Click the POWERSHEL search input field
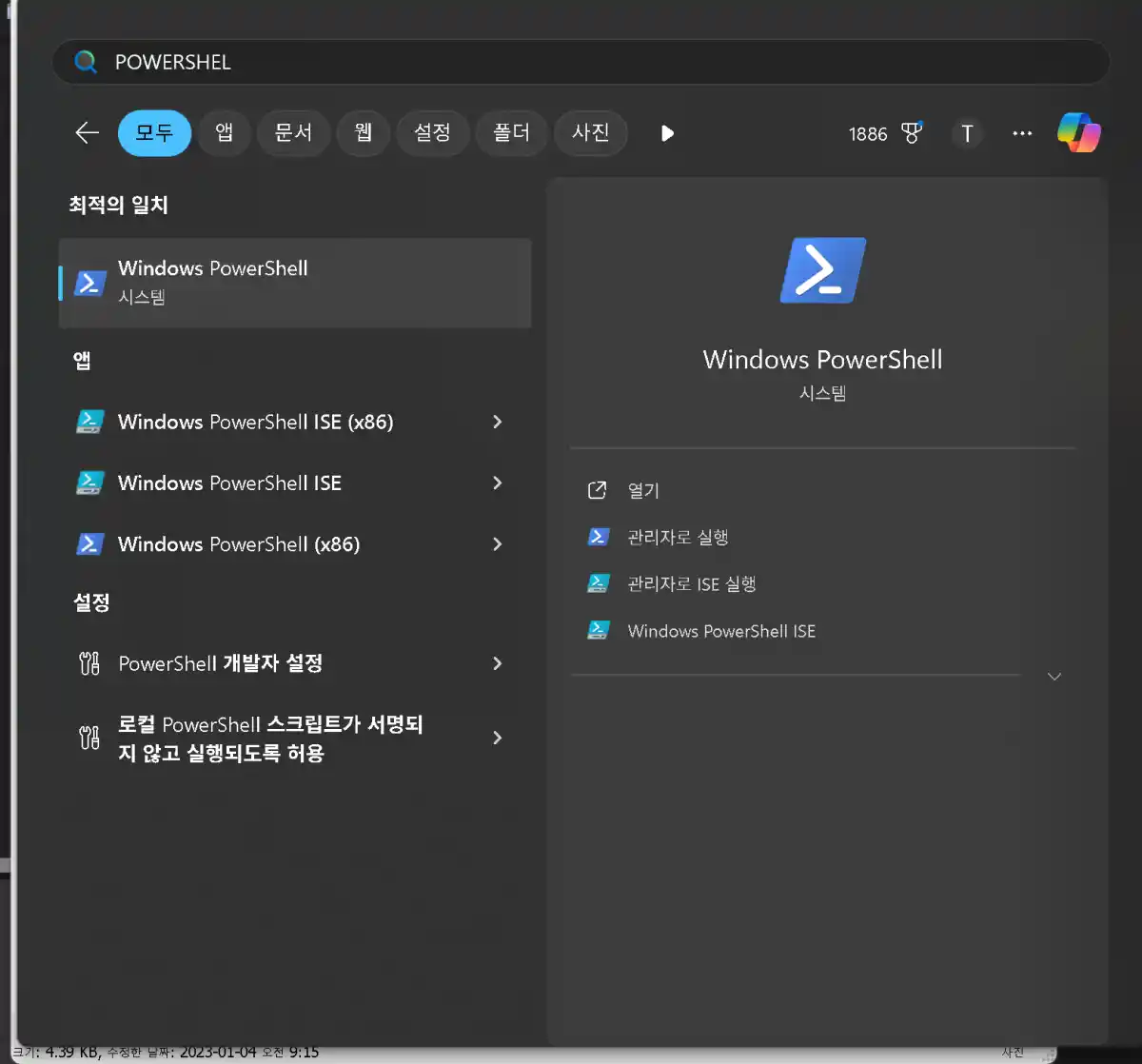 [581, 63]
